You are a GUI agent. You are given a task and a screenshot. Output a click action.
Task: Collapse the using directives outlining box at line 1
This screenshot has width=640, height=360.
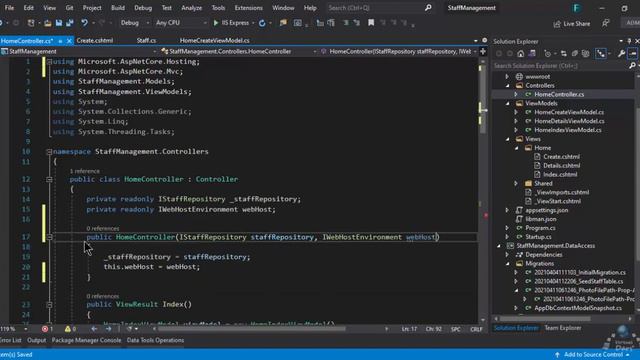(x=49, y=62)
